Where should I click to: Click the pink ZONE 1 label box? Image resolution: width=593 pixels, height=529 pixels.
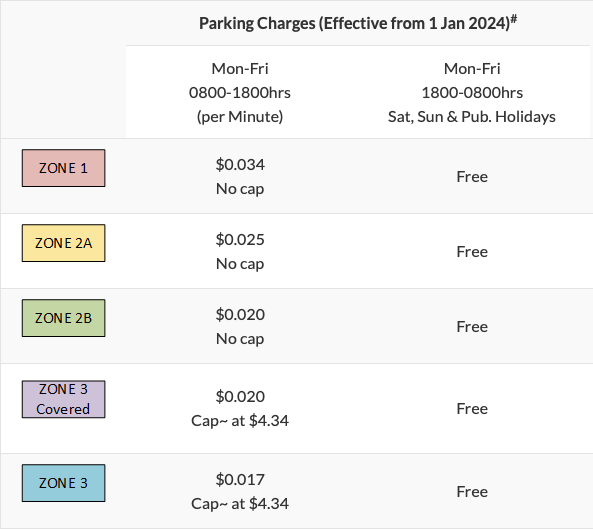click(x=64, y=168)
